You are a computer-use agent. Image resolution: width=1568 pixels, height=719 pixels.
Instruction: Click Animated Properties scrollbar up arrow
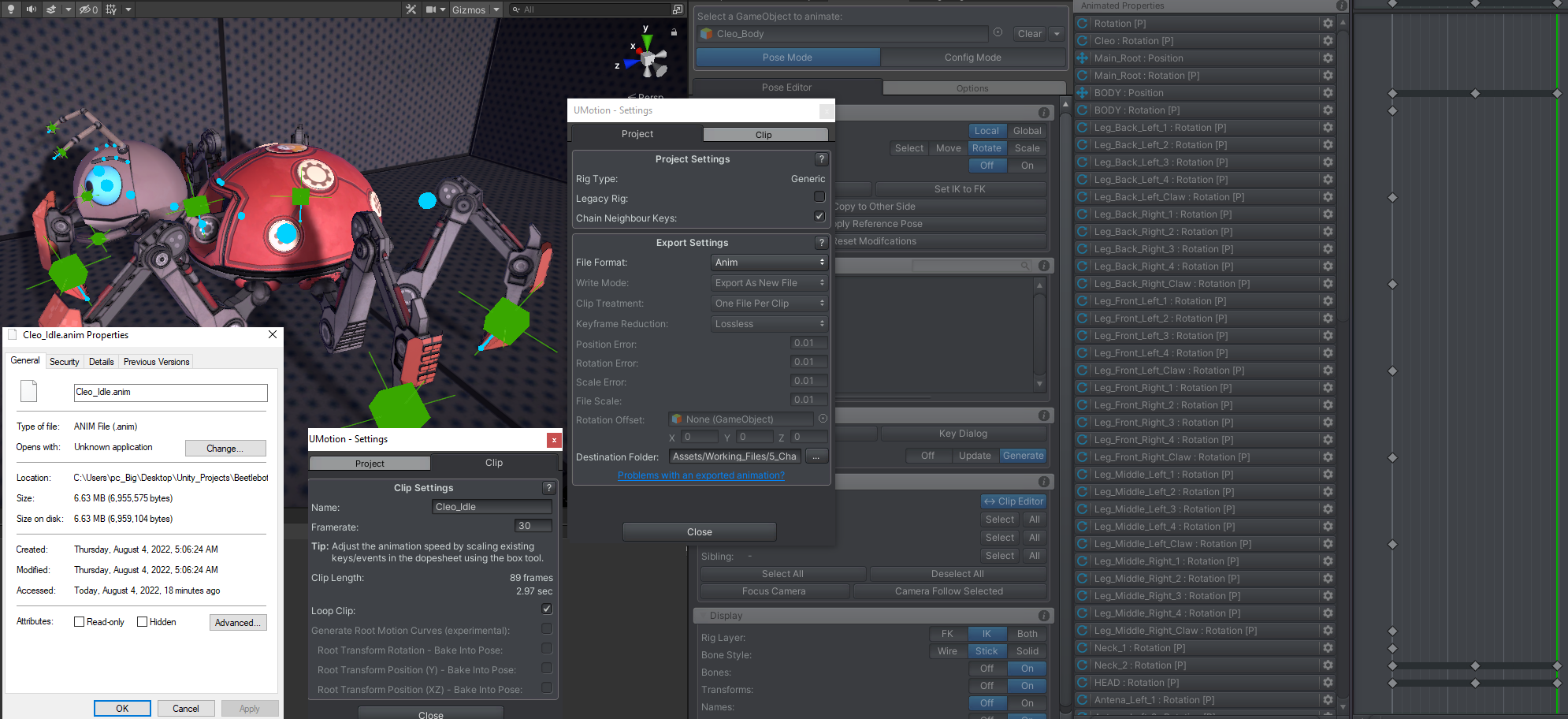coord(1343,23)
